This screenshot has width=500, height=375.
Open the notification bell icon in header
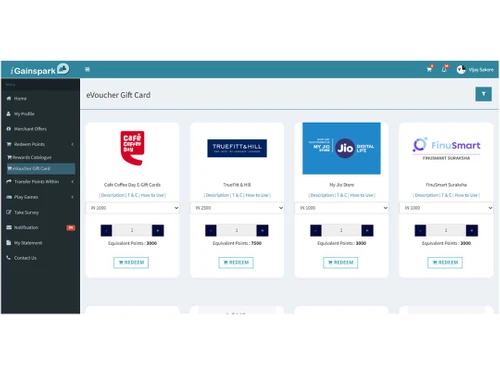coord(444,69)
